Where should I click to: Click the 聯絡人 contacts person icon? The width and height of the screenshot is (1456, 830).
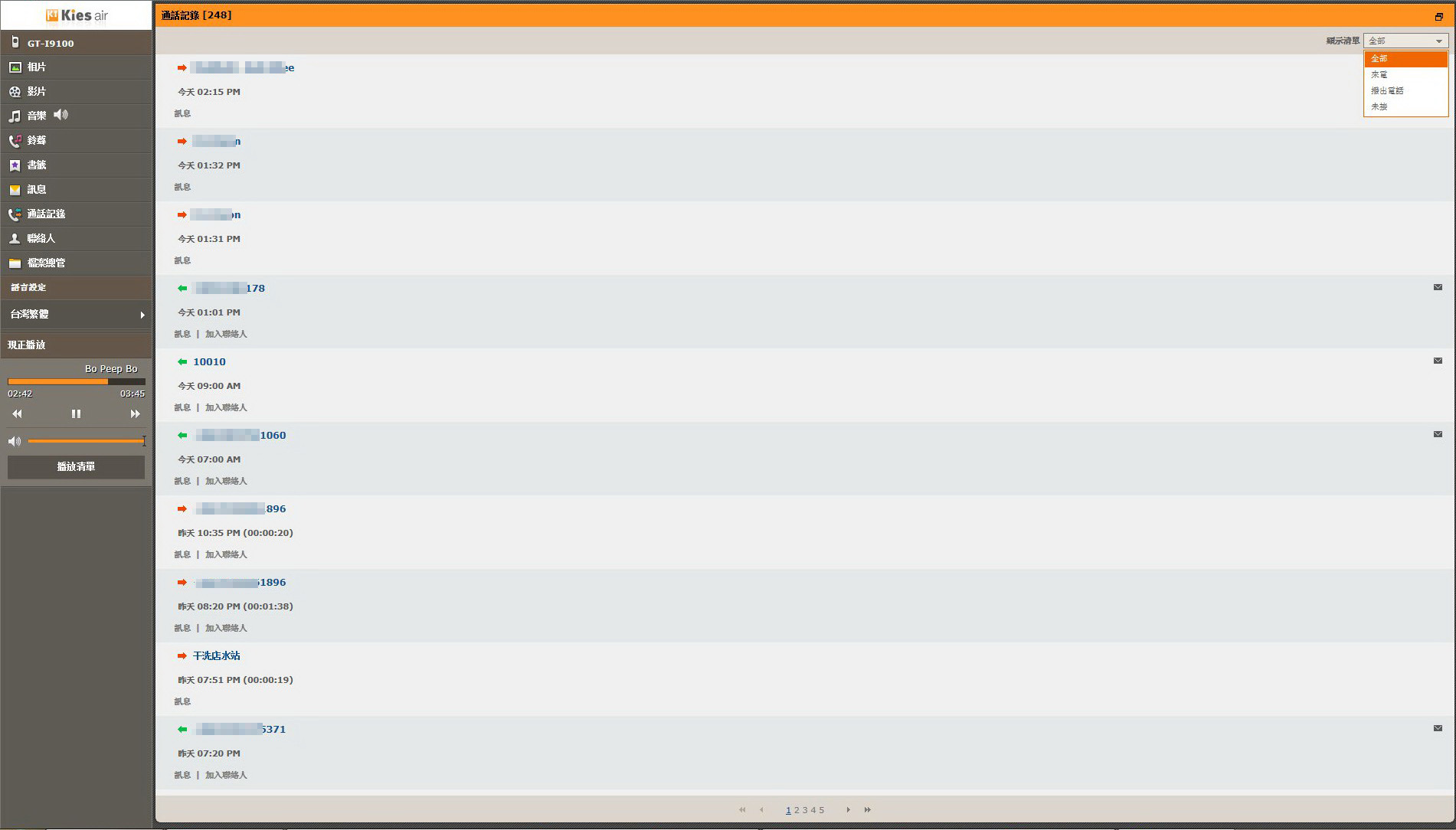15,239
